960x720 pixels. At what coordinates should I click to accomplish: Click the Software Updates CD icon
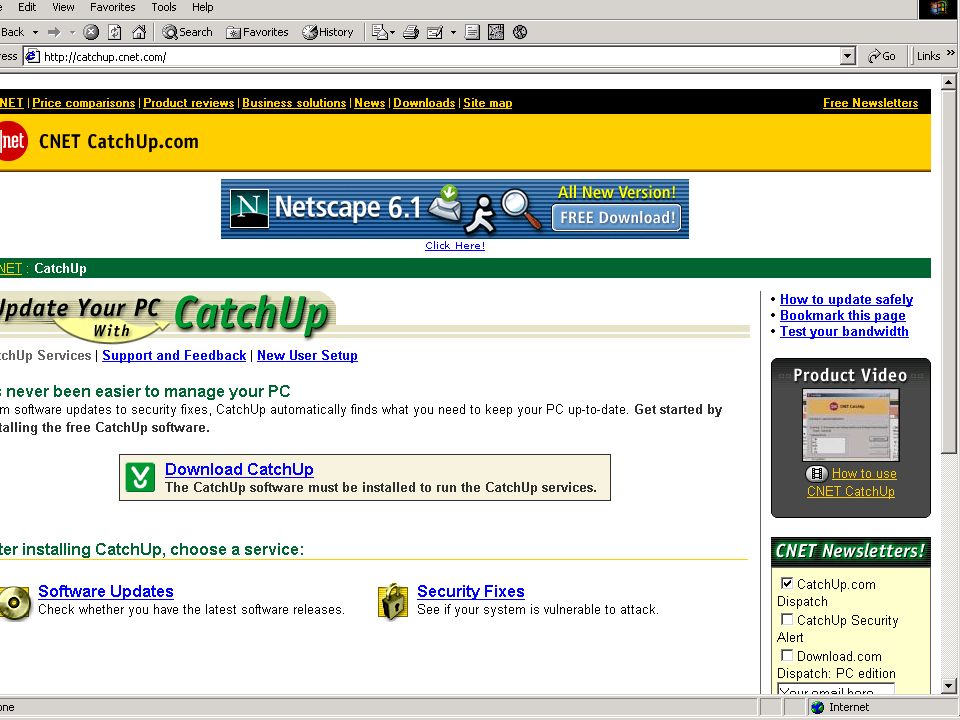[15, 603]
